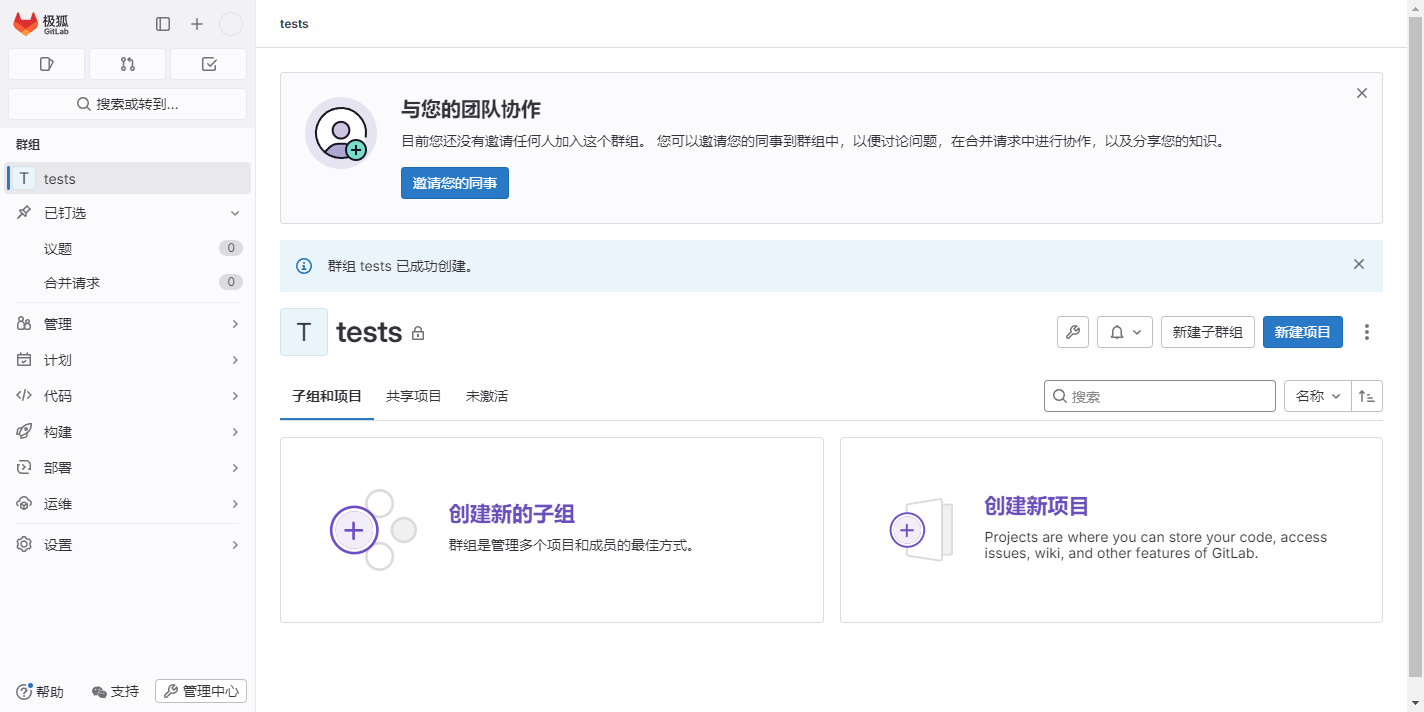Viewport: 1424px width, 712px height.
Task: Open the merge requests shortcut icon
Action: (x=127, y=64)
